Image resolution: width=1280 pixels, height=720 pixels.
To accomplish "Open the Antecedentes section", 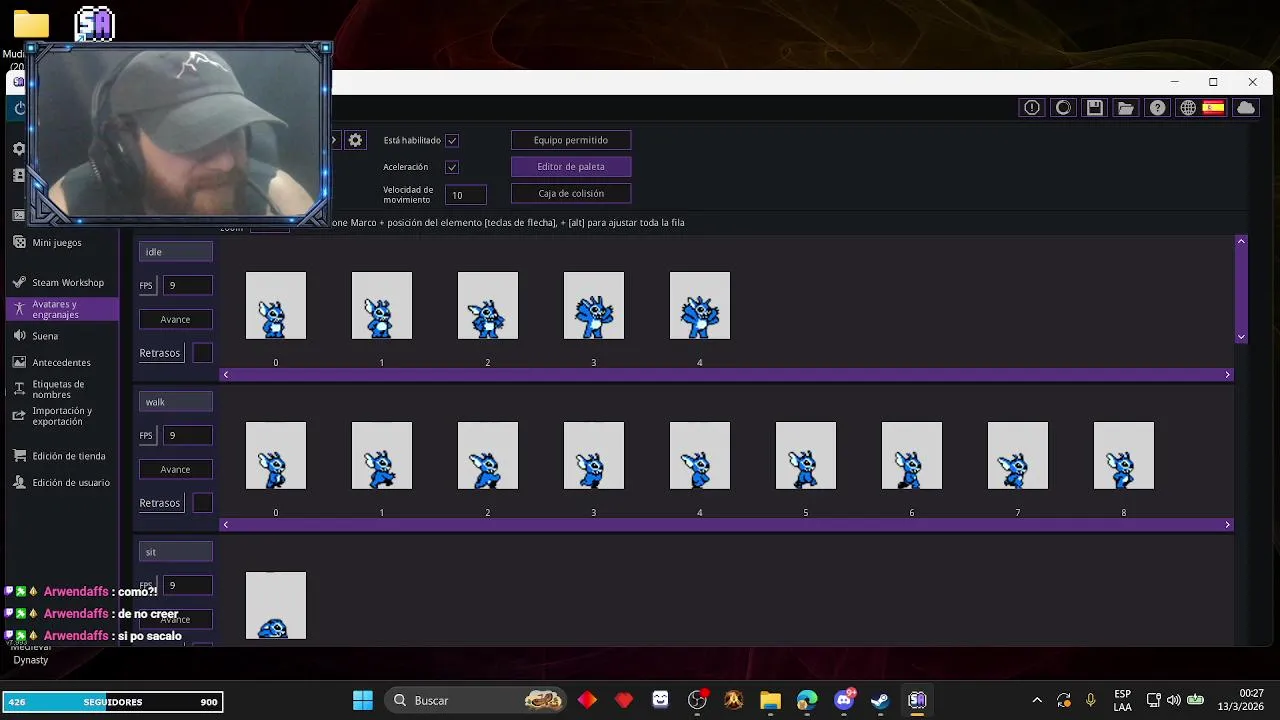I will (61, 362).
